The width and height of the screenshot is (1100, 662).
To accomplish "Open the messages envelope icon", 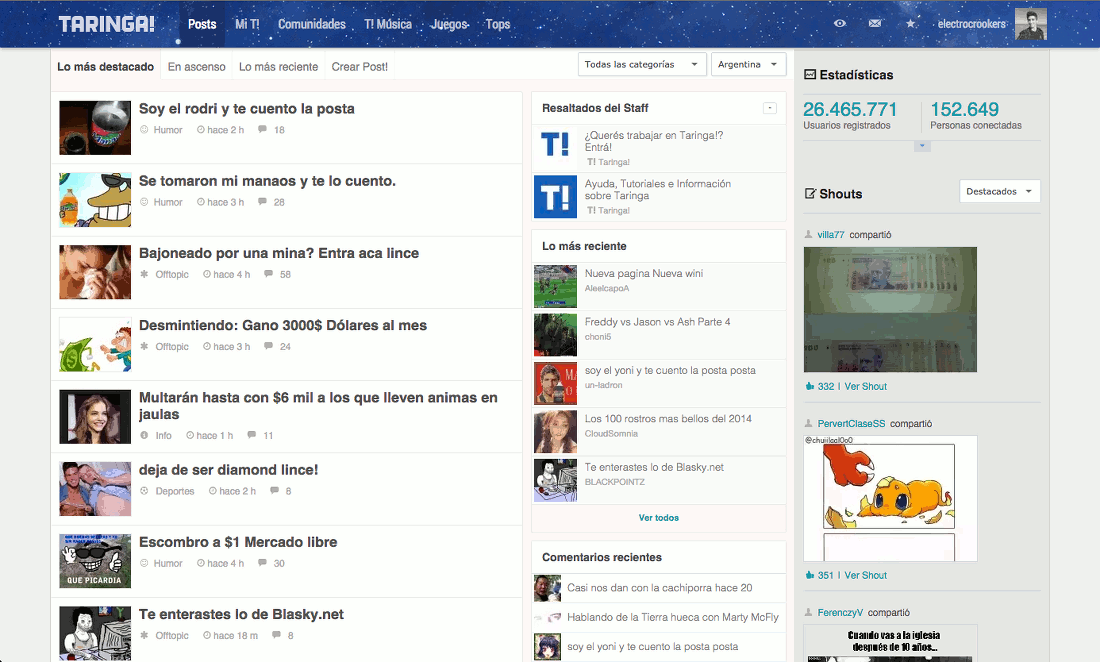I will point(875,23).
